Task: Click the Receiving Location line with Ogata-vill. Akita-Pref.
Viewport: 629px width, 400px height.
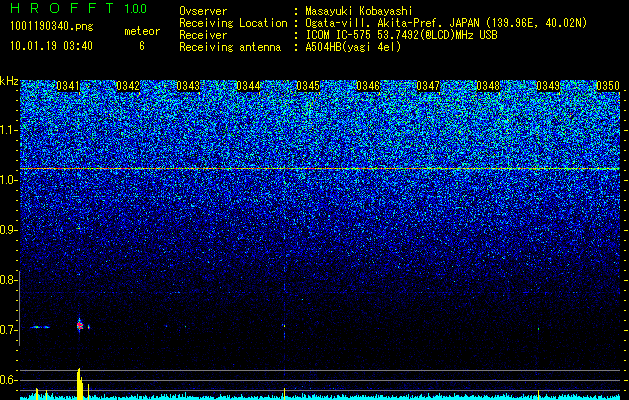Action: pyautogui.click(x=383, y=23)
